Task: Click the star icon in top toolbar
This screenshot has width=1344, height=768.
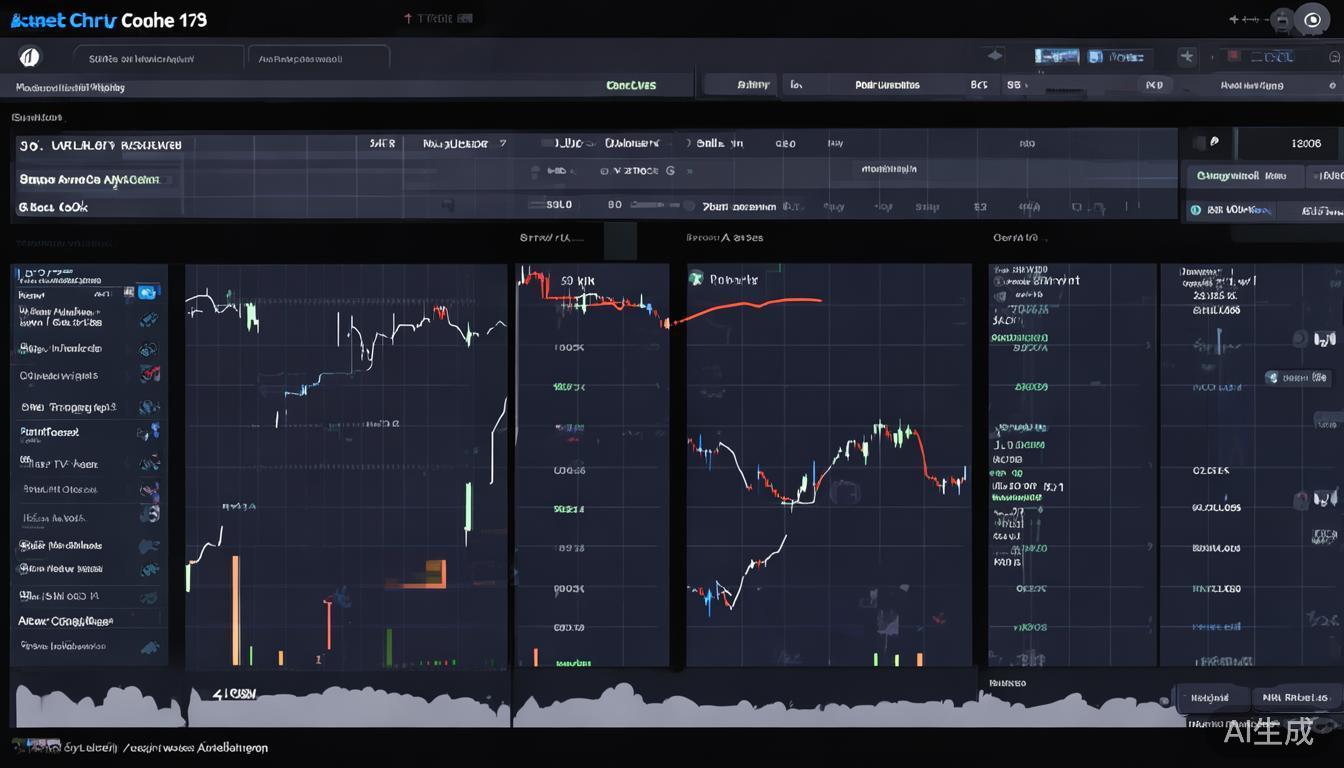Action: coord(1187,57)
